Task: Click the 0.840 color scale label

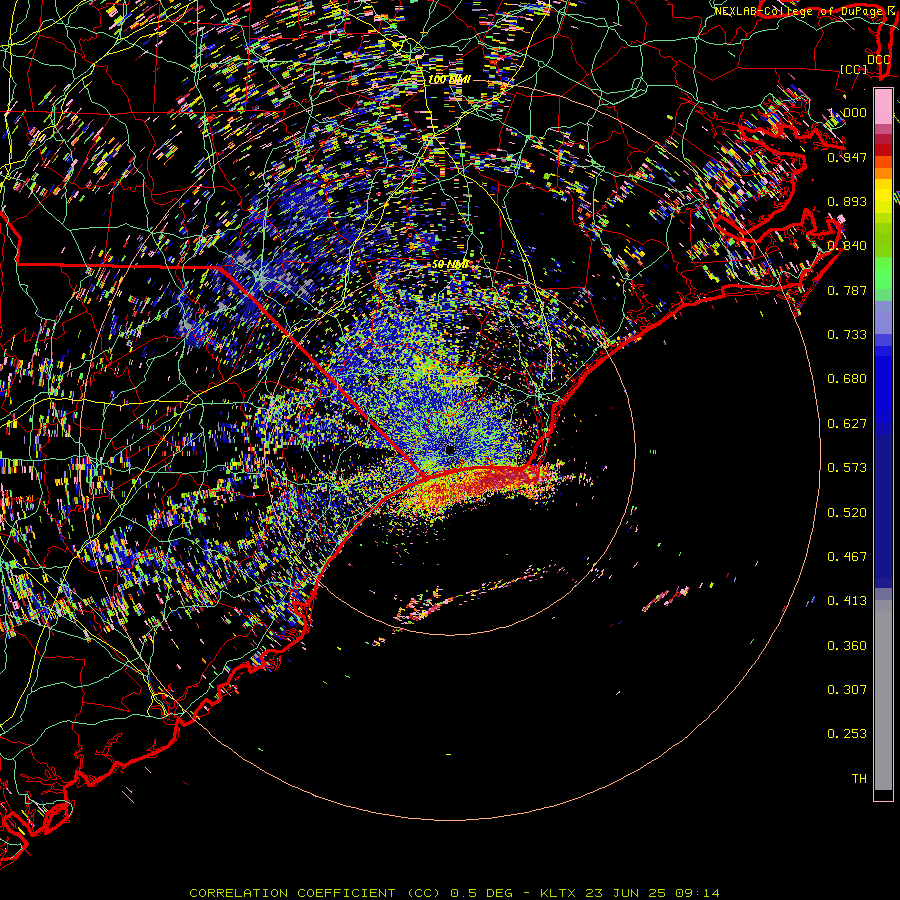Action: [x=847, y=246]
